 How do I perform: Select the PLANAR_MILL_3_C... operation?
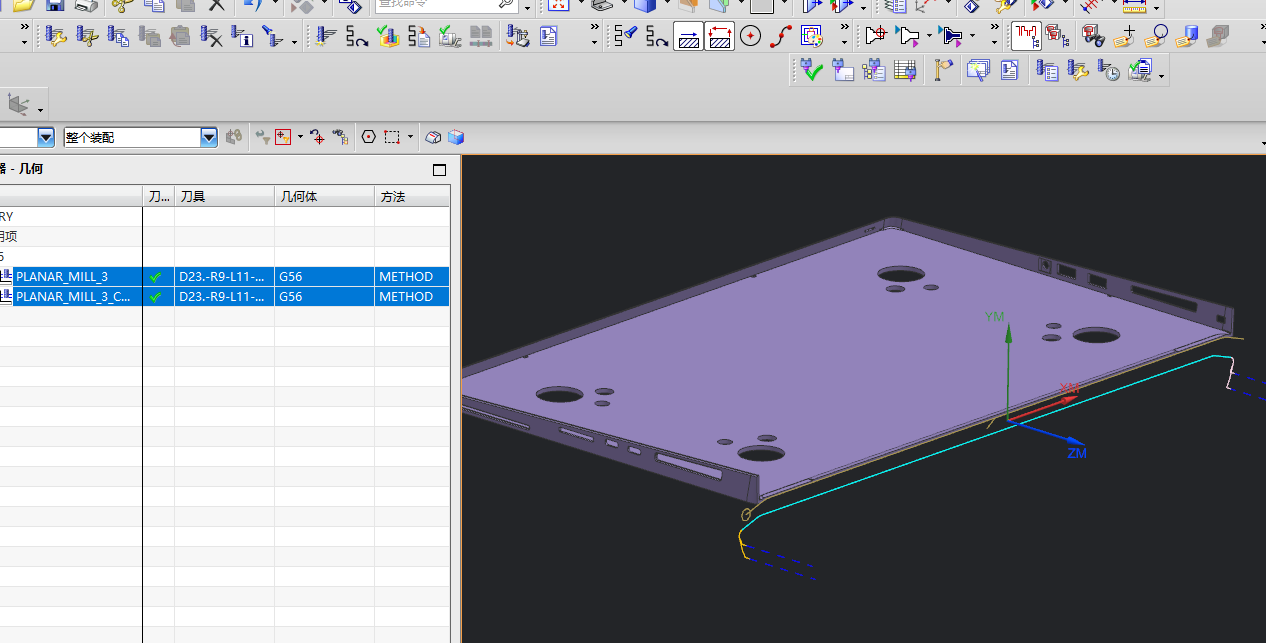tap(73, 296)
